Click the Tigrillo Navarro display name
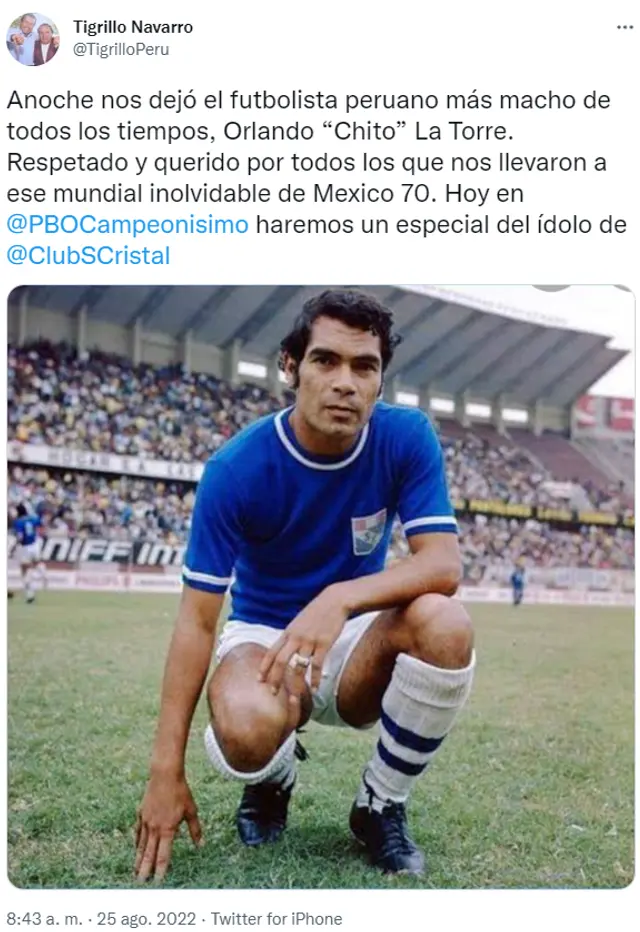The image size is (640, 932). 133,27
